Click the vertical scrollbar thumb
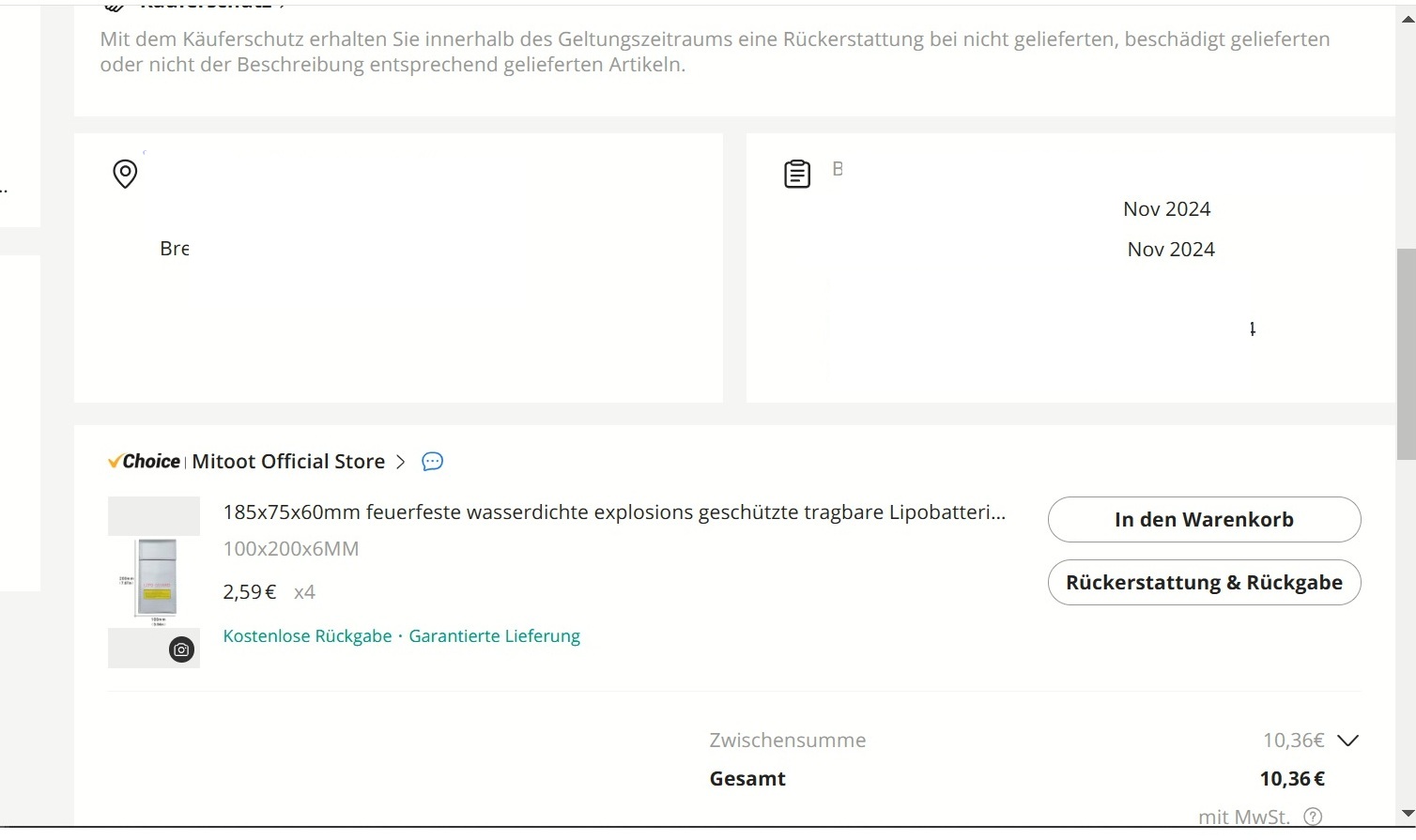 [1407, 354]
